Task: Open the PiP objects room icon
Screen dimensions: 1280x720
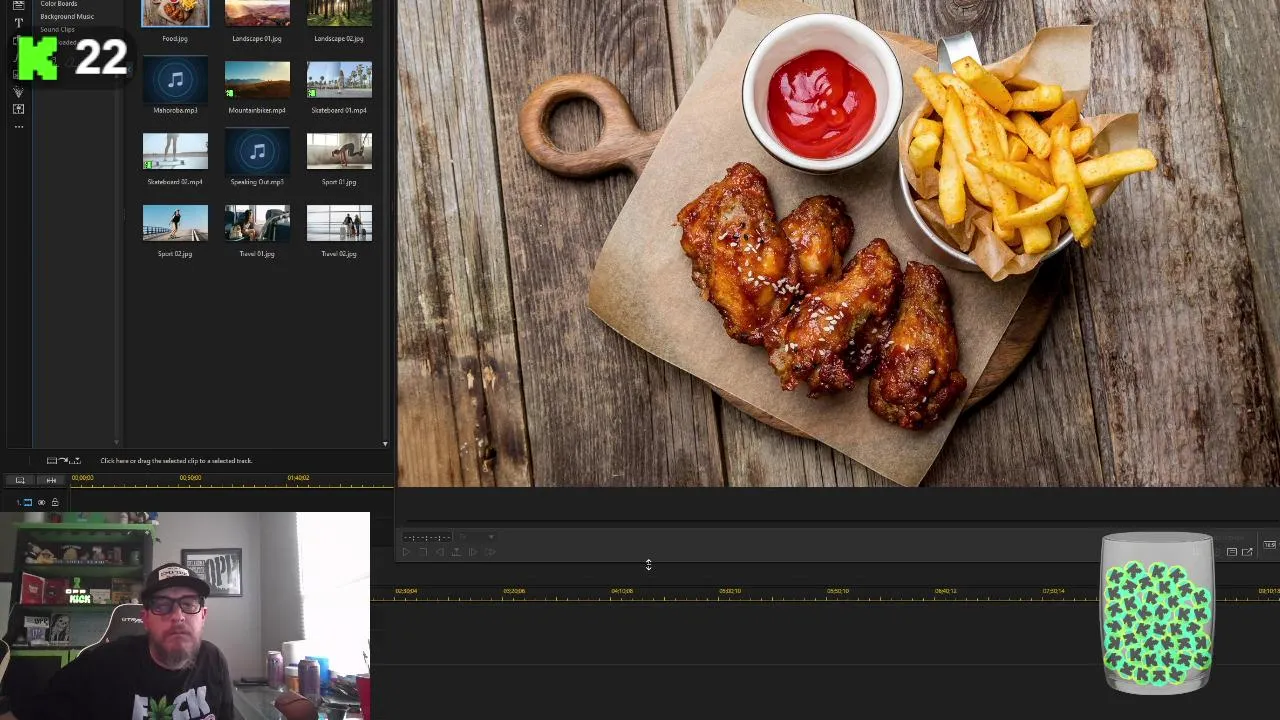Action: click(x=18, y=109)
